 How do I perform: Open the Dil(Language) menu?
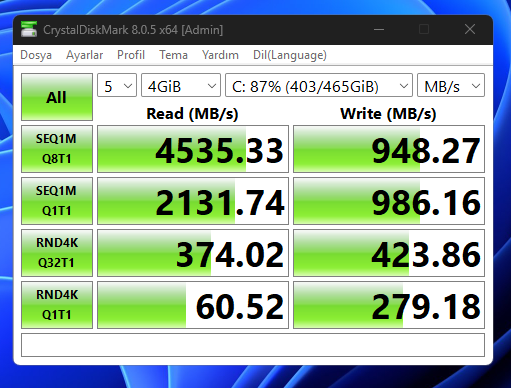290,55
